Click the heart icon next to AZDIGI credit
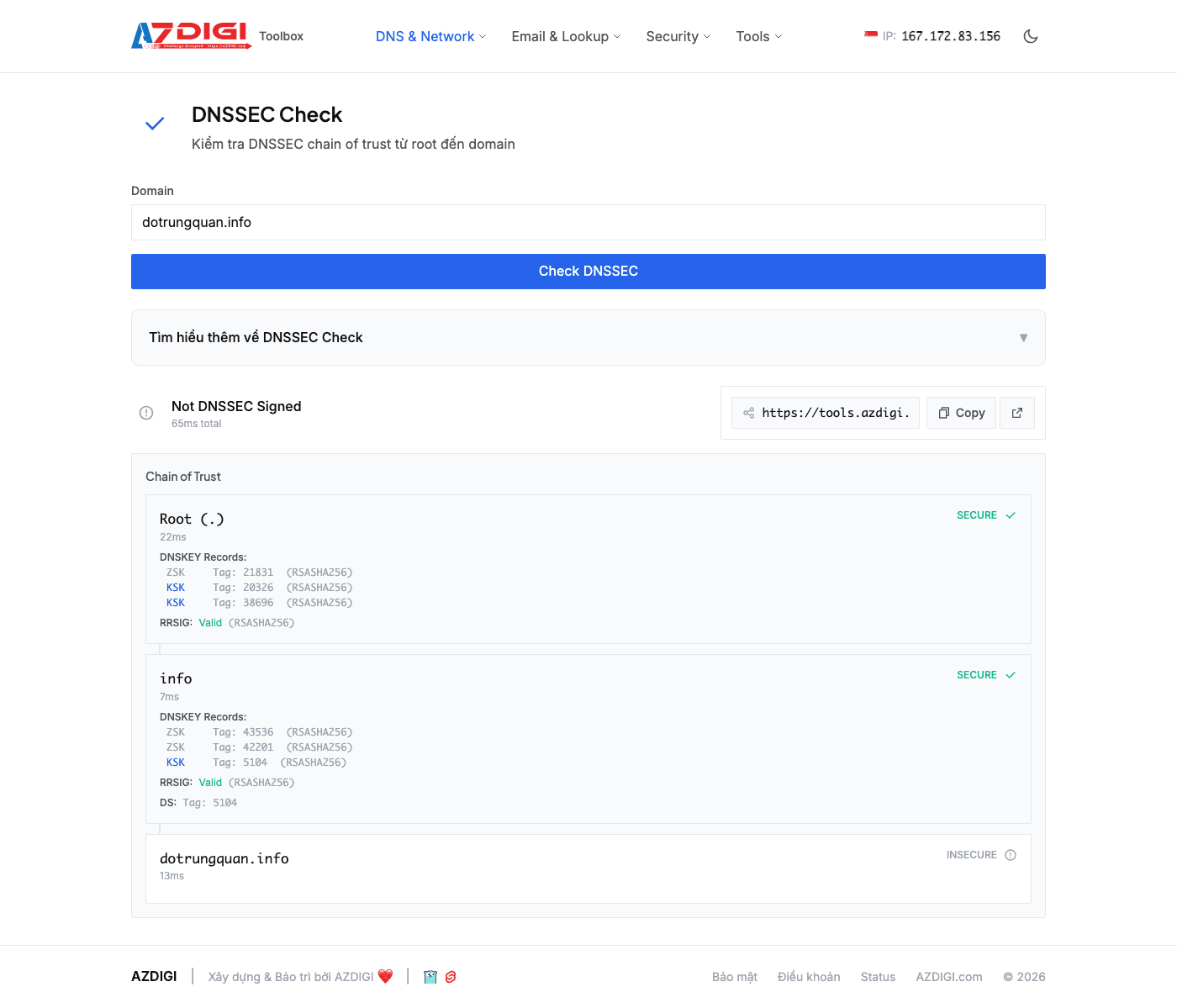 pyautogui.click(x=386, y=976)
